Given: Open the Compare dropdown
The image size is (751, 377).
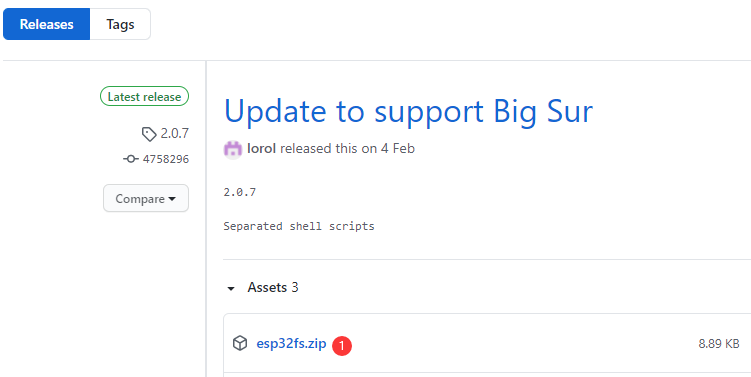Looking at the screenshot, I should pyautogui.click(x=146, y=198).
